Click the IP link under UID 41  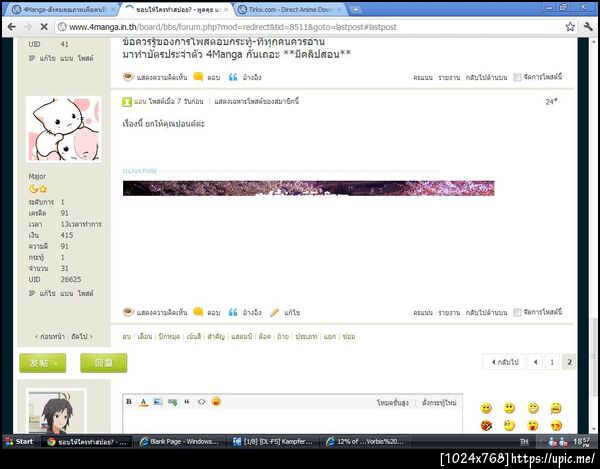click(32, 58)
